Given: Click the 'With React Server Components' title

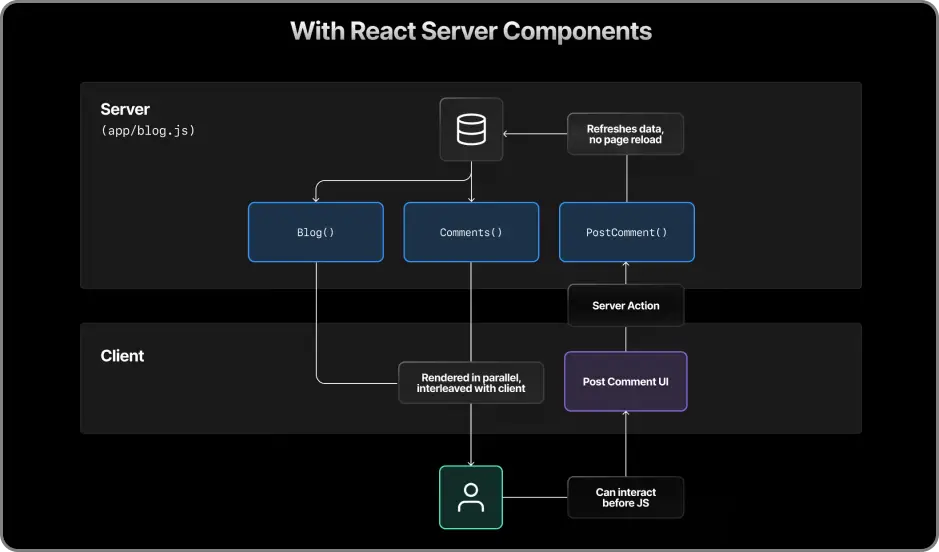Looking at the screenshot, I should (471, 31).
